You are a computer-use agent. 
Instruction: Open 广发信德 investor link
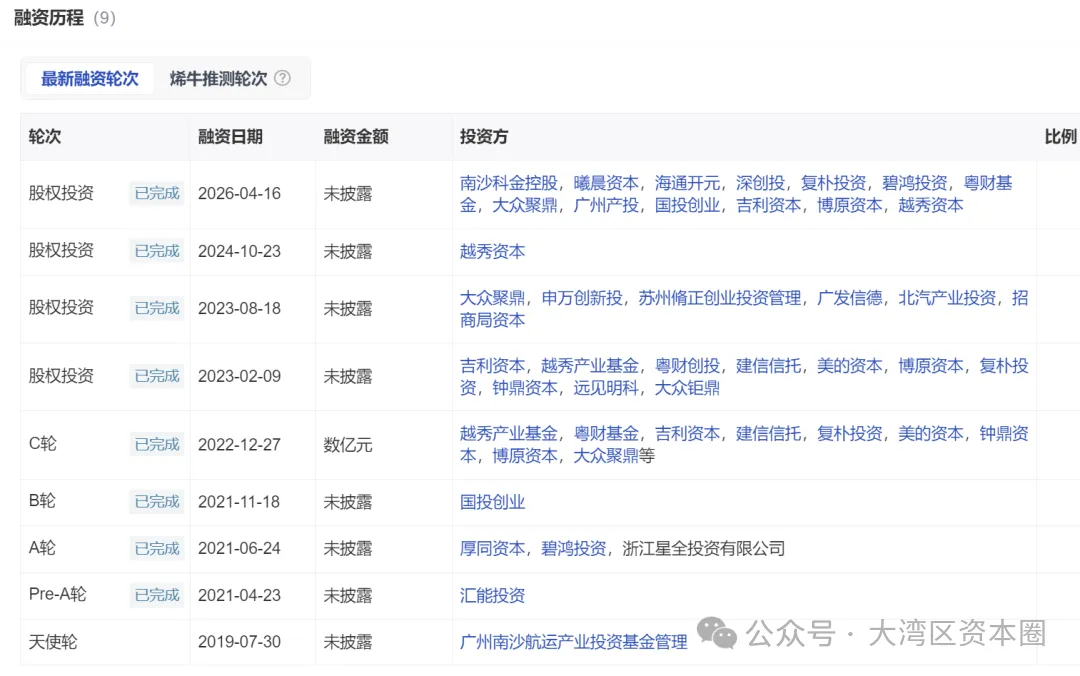pos(849,298)
